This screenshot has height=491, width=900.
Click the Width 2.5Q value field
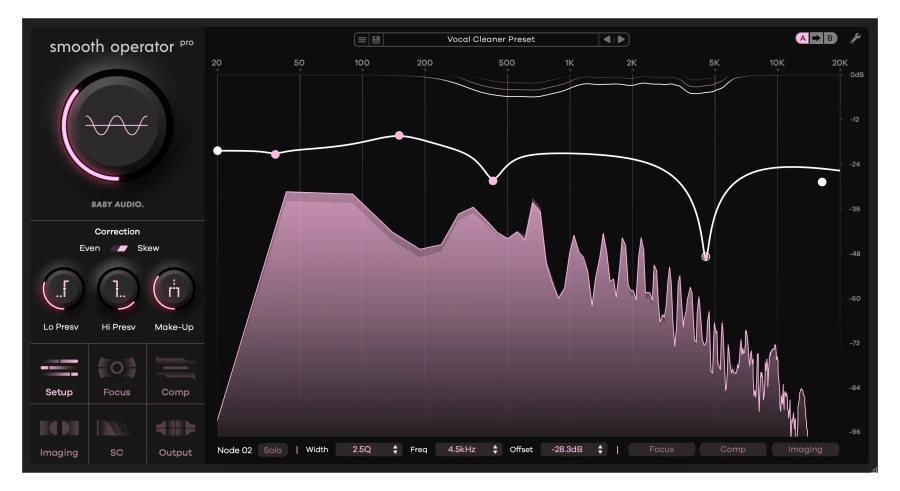(x=362, y=450)
